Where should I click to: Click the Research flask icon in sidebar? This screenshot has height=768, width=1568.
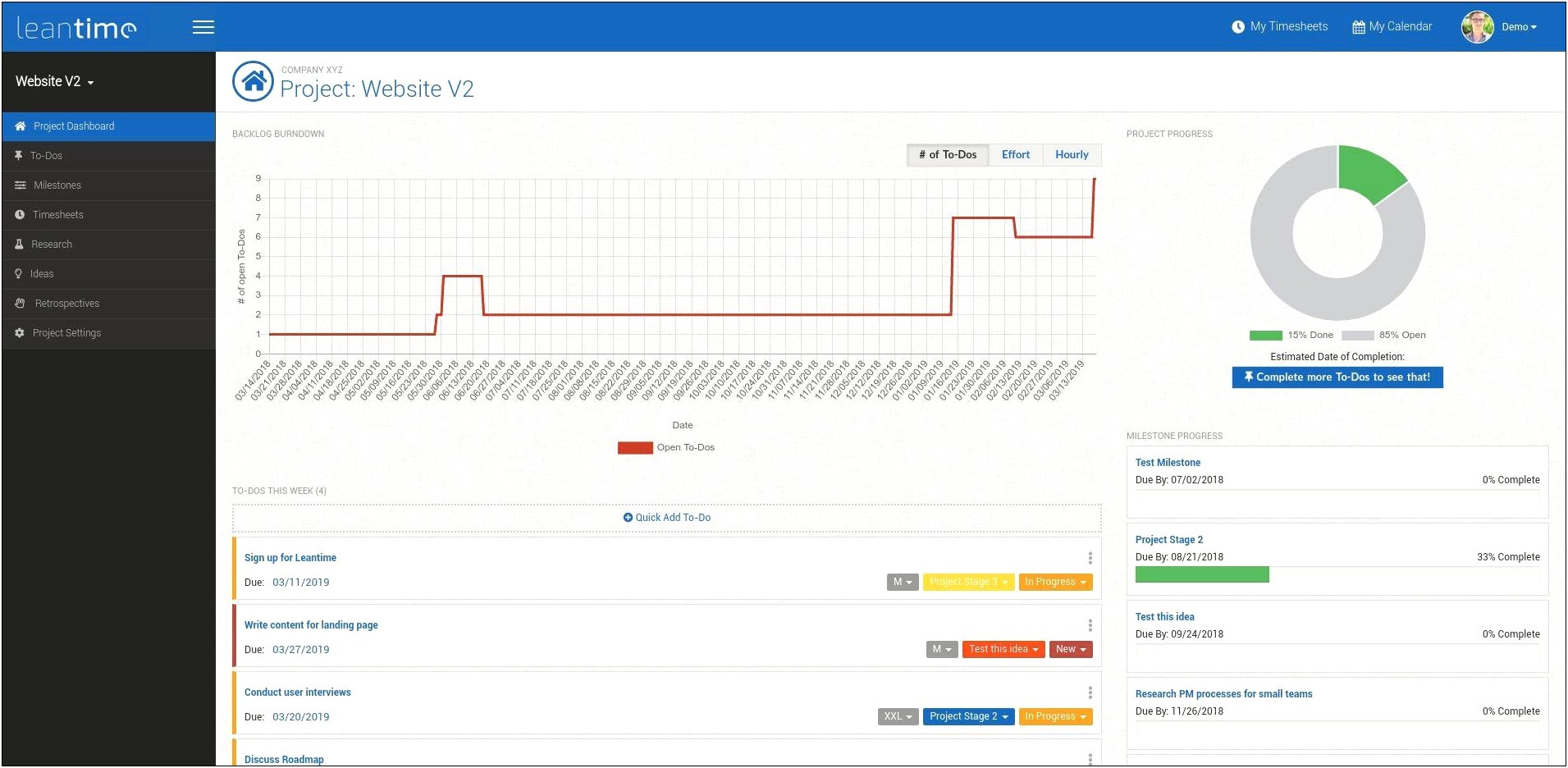click(x=19, y=245)
